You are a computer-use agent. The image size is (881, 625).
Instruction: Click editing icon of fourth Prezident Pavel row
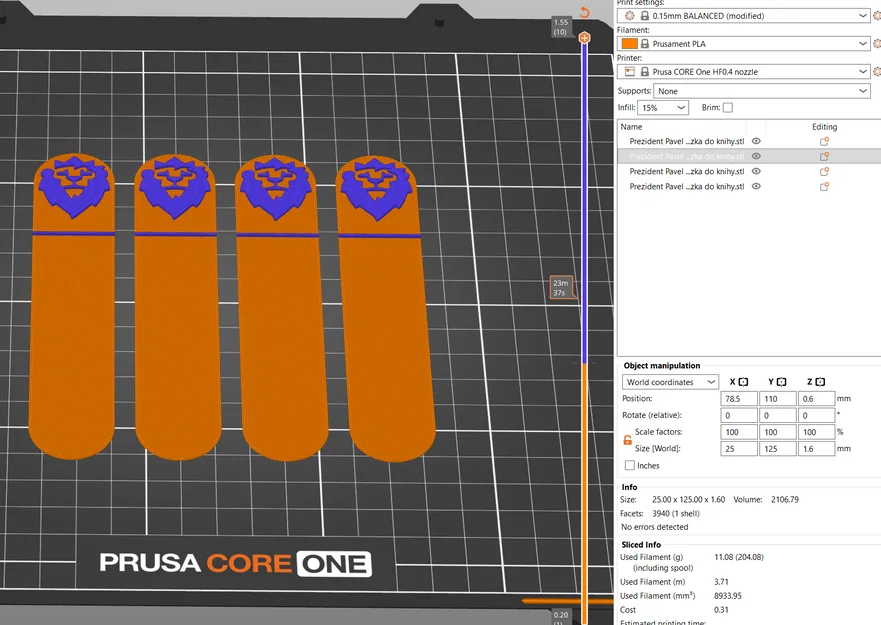pyautogui.click(x=824, y=187)
